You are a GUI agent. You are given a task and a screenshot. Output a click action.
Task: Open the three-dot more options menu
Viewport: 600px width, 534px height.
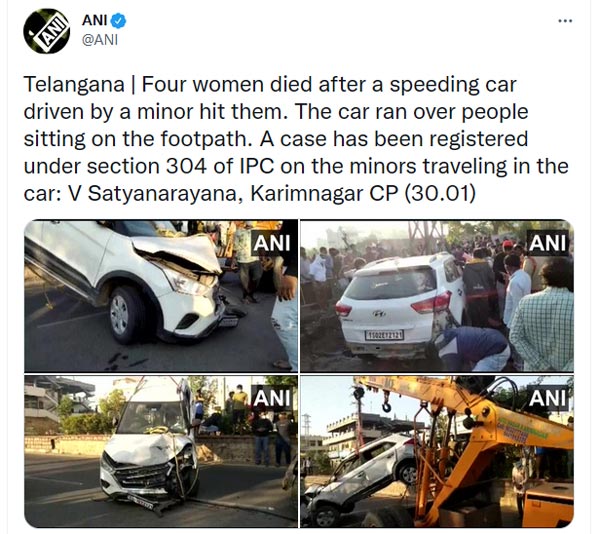565,21
